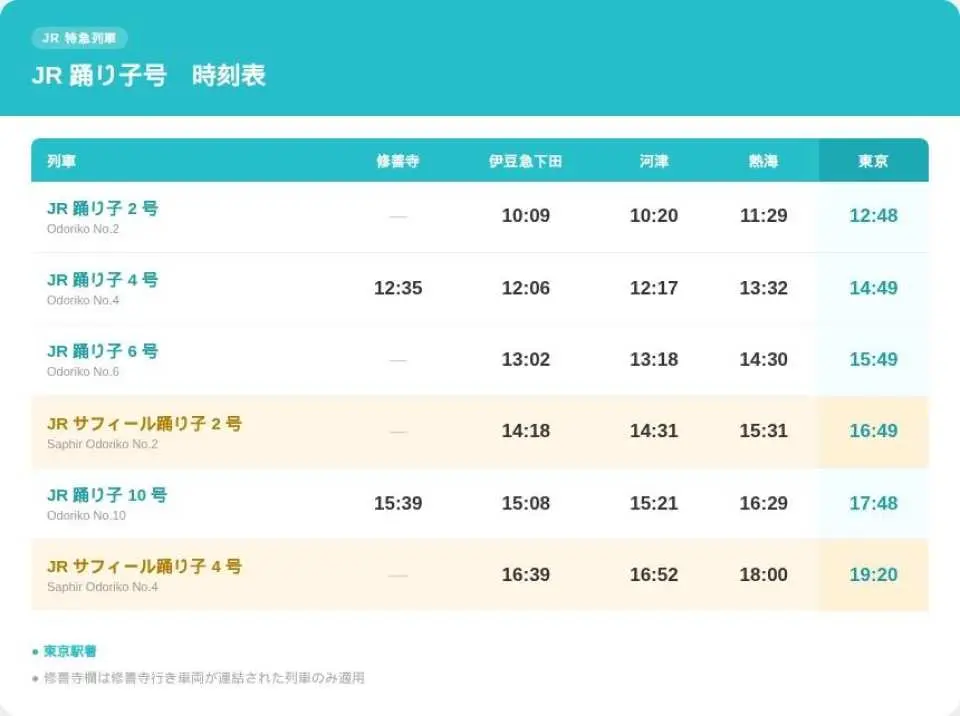Click the 15:21 time cell
Image resolution: width=960 pixels, height=716 pixels.
(654, 503)
